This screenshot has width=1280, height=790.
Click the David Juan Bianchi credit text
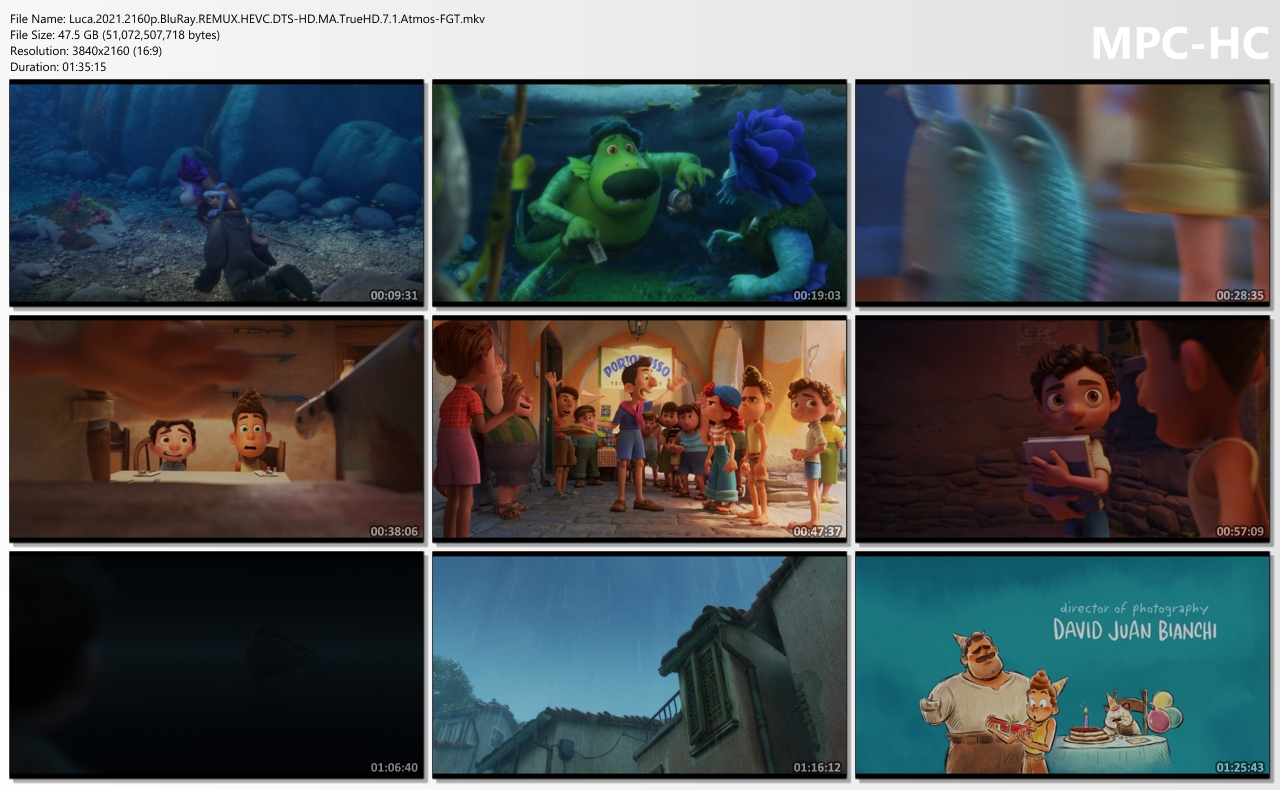tap(1135, 631)
